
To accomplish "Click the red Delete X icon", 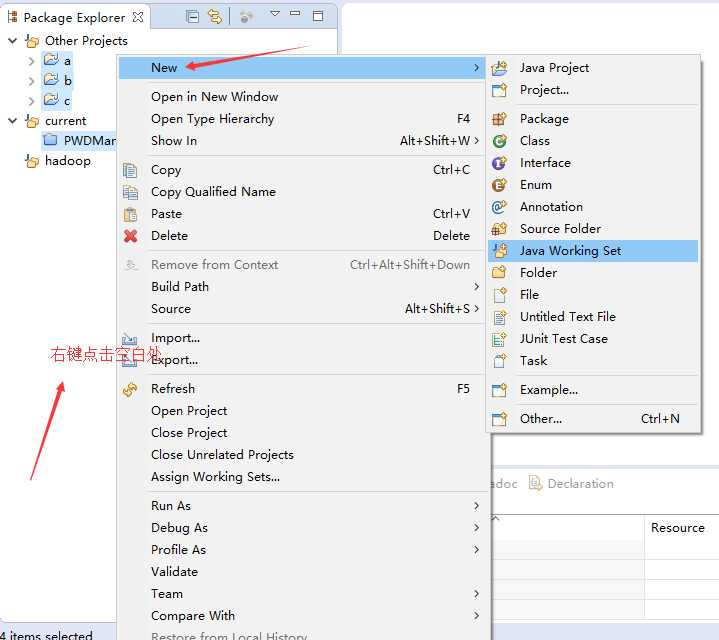I will tap(130, 236).
